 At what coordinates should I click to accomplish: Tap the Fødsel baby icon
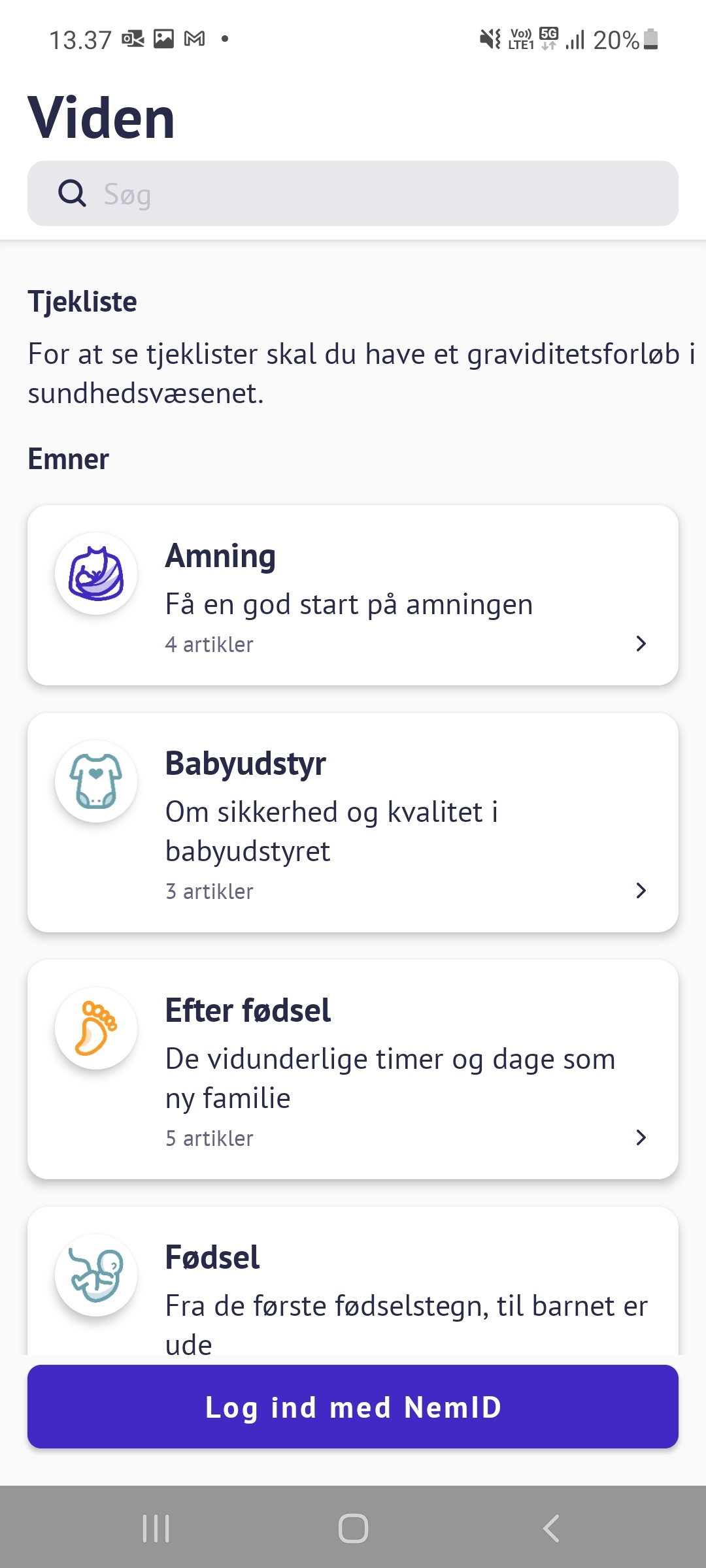tap(96, 1275)
